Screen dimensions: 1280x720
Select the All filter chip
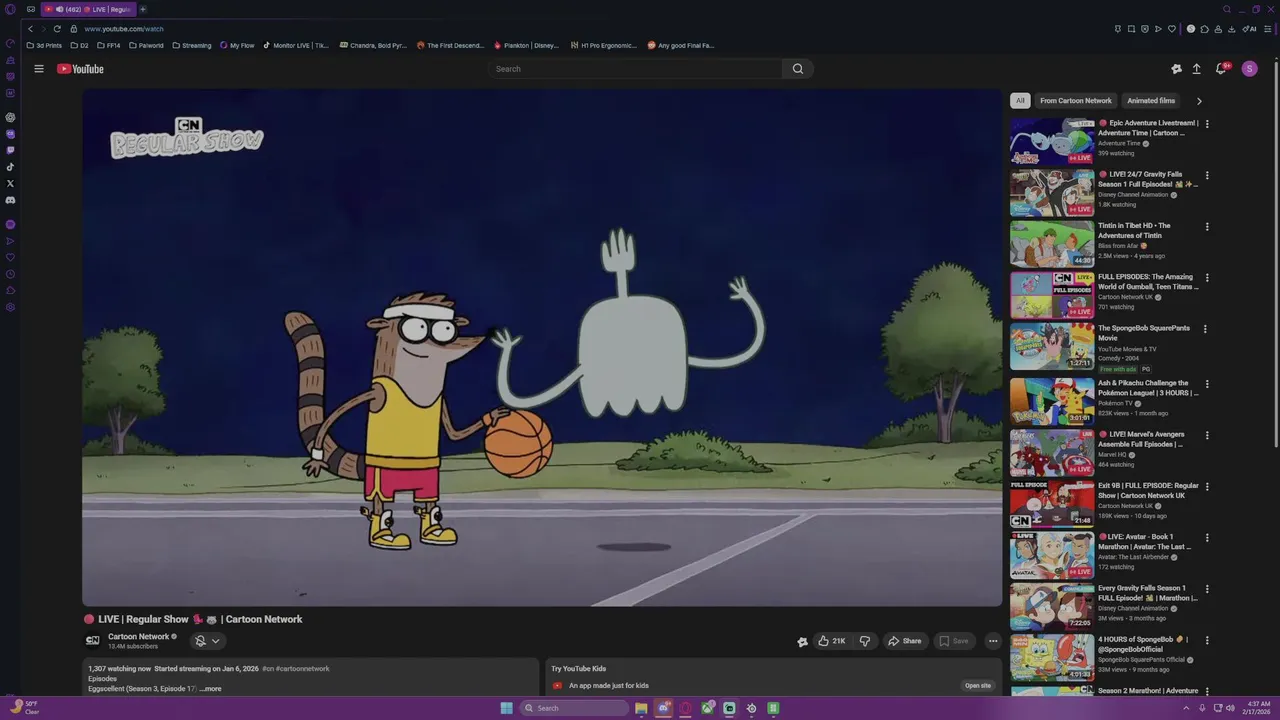coord(1020,101)
